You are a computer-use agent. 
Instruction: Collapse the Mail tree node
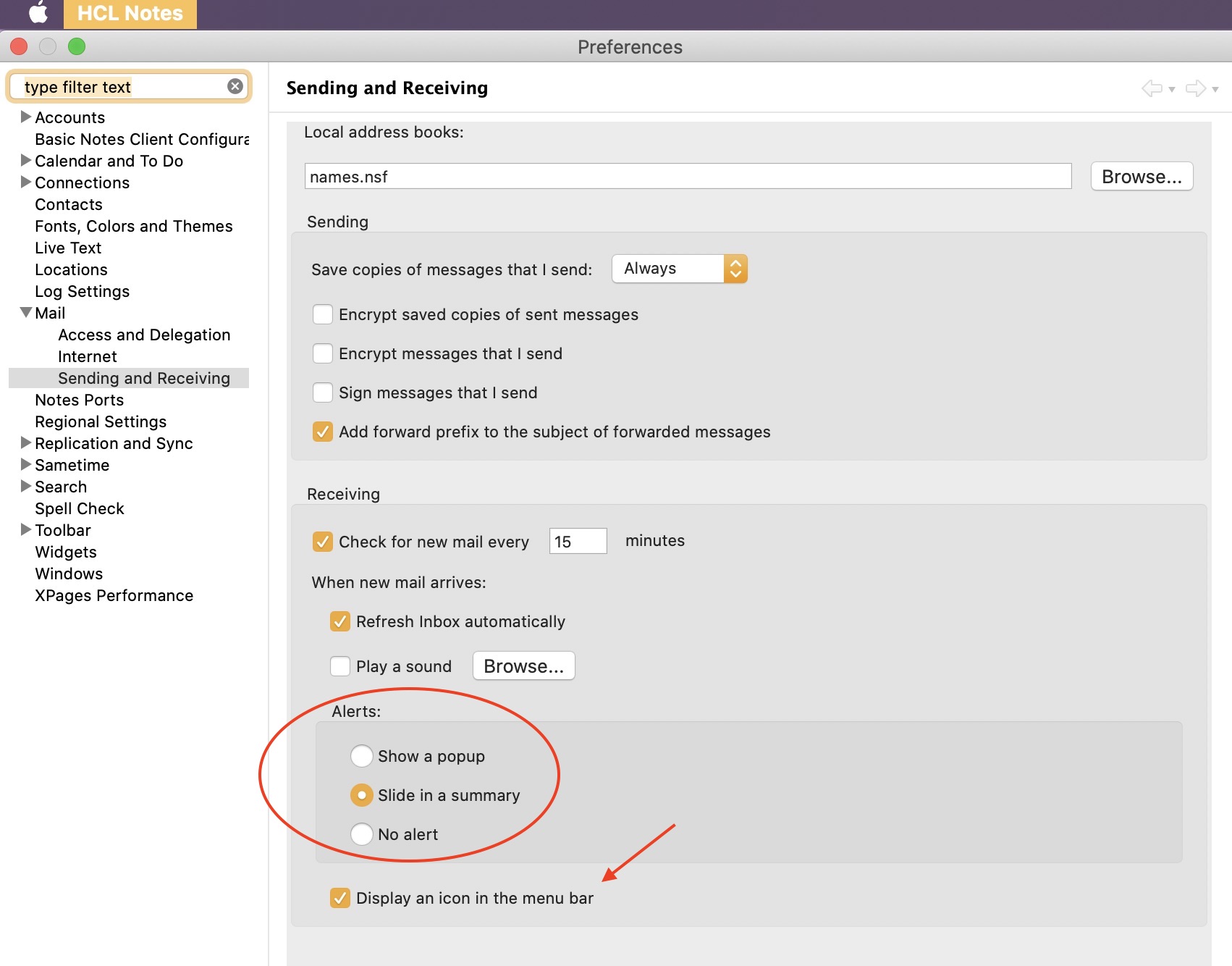point(26,313)
